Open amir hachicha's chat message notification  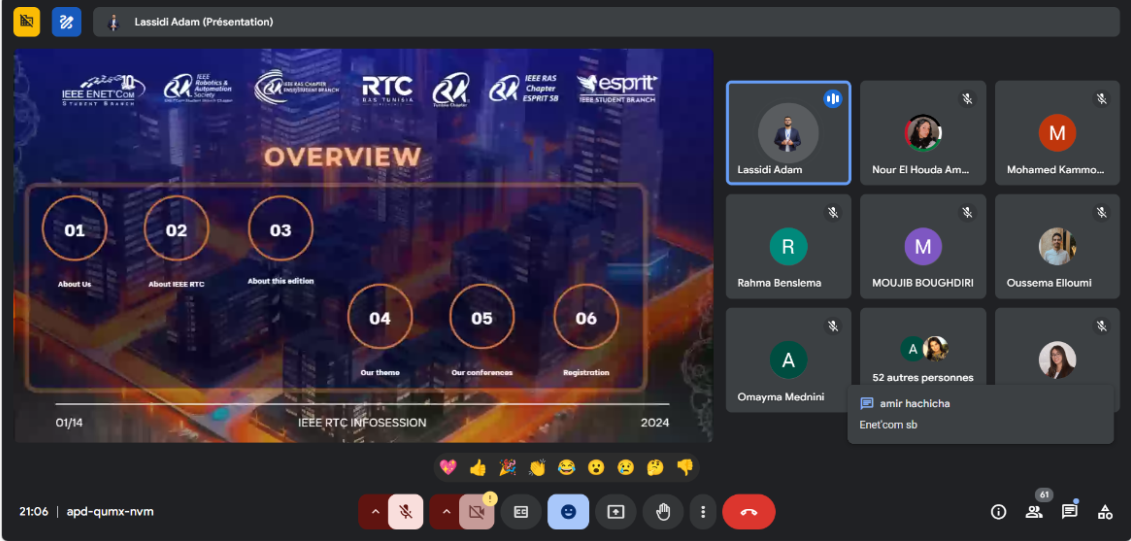point(980,414)
